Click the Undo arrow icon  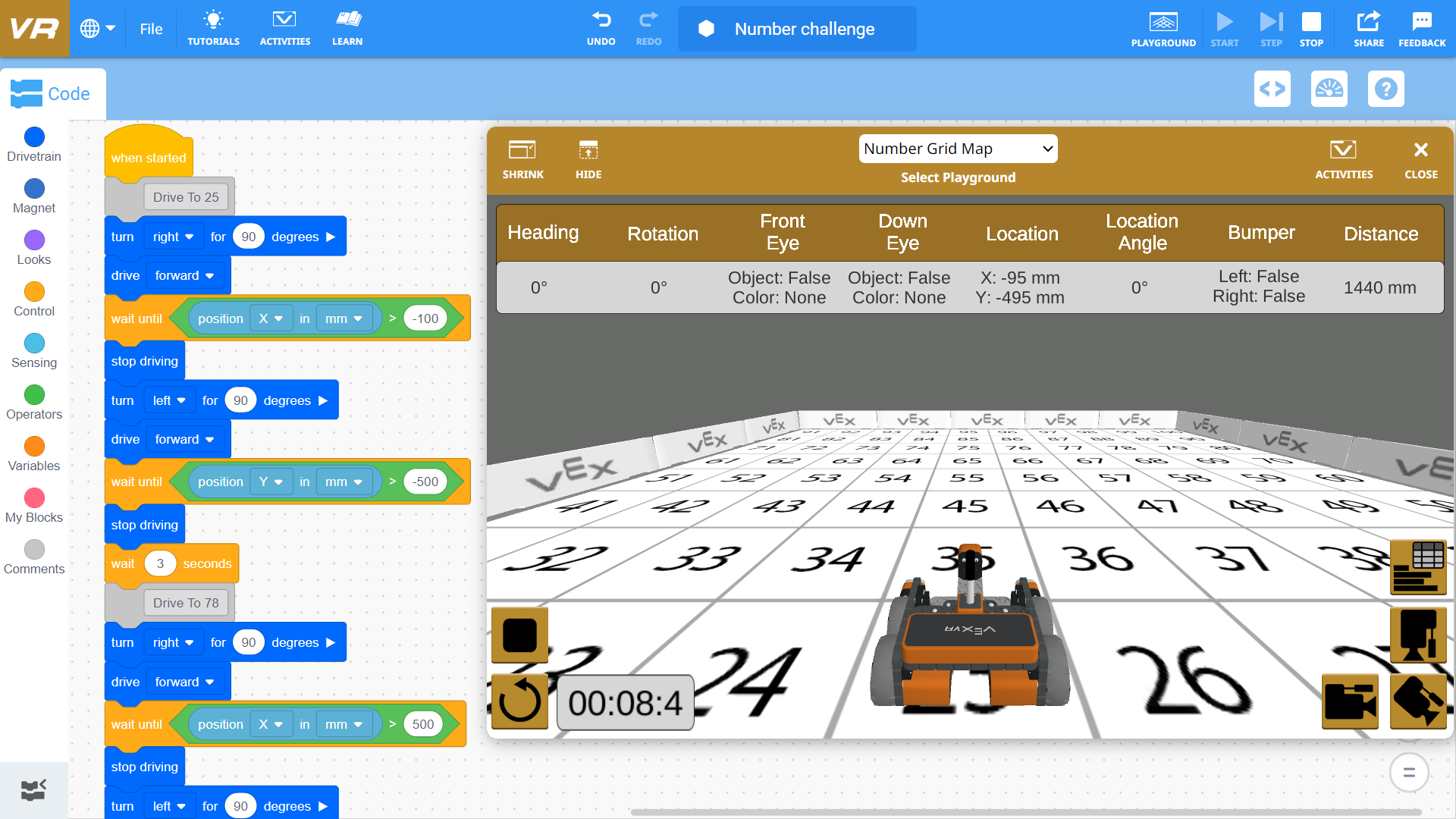coord(601,29)
